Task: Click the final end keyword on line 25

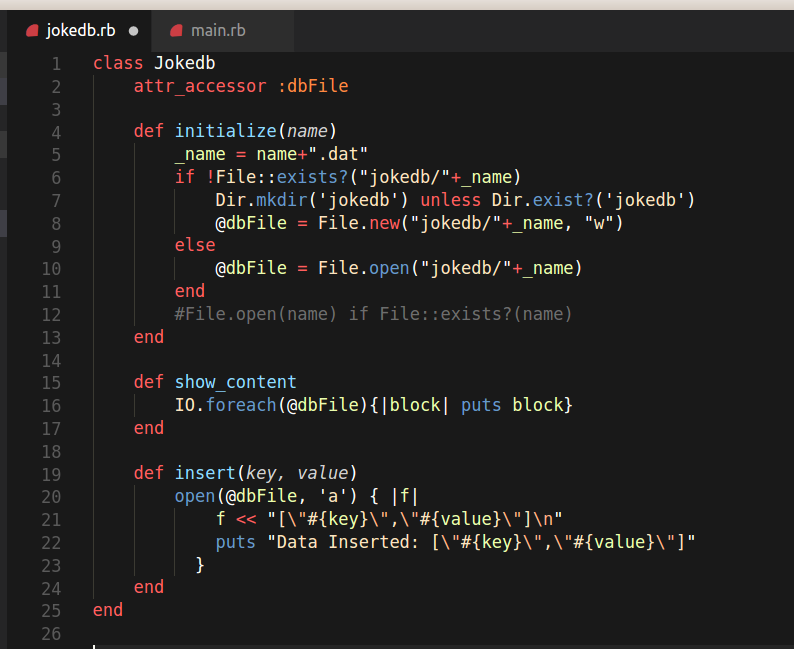Action: coord(108,610)
